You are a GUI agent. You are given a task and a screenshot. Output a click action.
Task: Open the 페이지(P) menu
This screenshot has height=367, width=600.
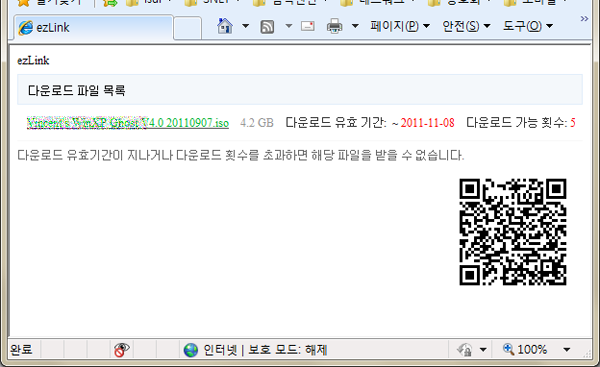400,26
